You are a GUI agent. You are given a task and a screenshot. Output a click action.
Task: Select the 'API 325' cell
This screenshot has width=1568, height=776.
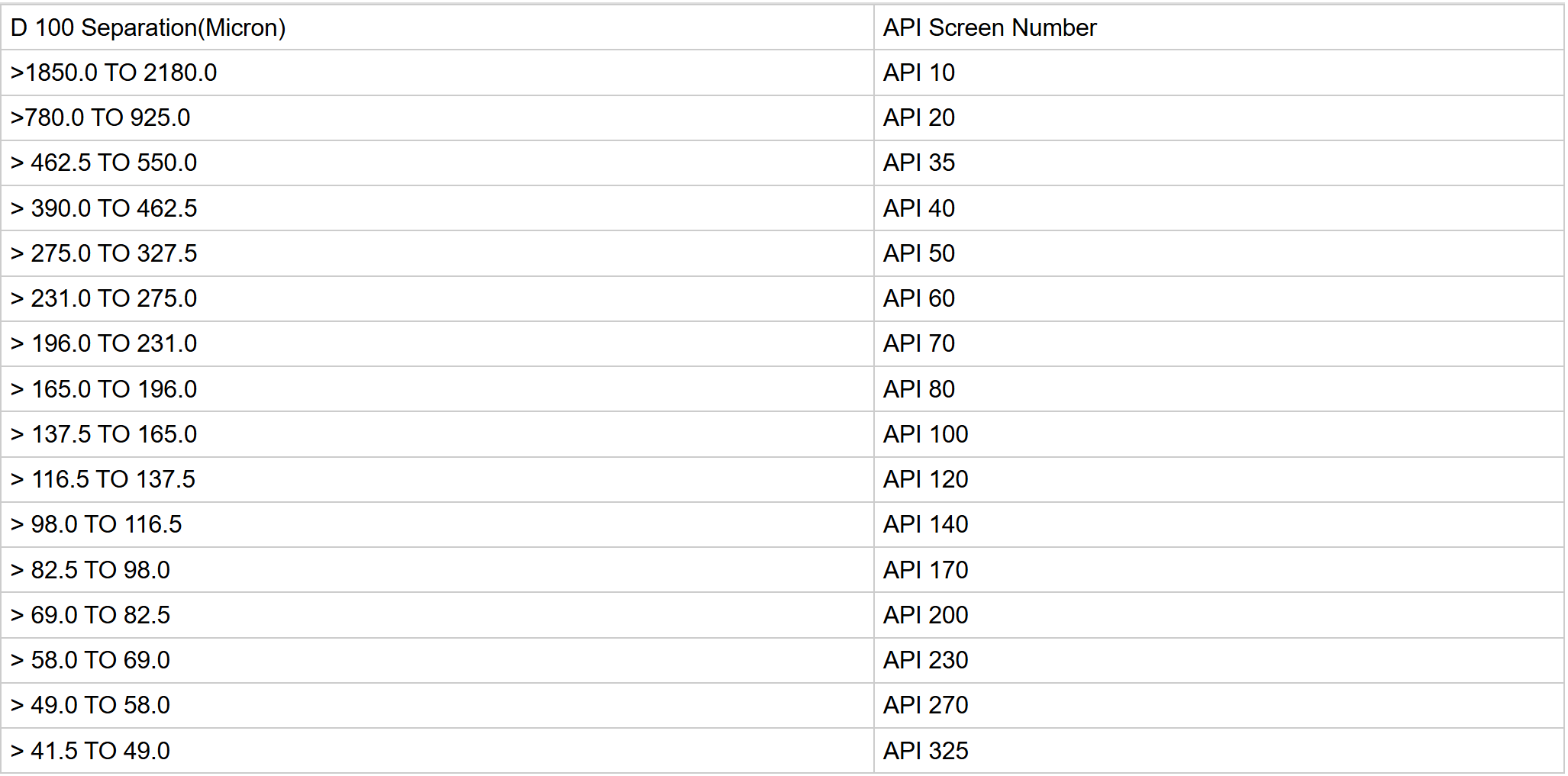tap(925, 751)
